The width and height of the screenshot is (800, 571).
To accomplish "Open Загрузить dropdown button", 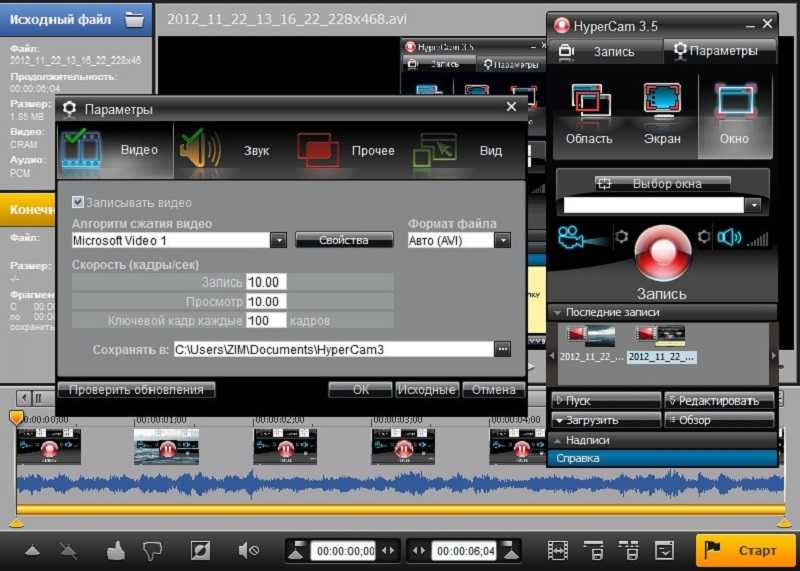I will point(606,420).
